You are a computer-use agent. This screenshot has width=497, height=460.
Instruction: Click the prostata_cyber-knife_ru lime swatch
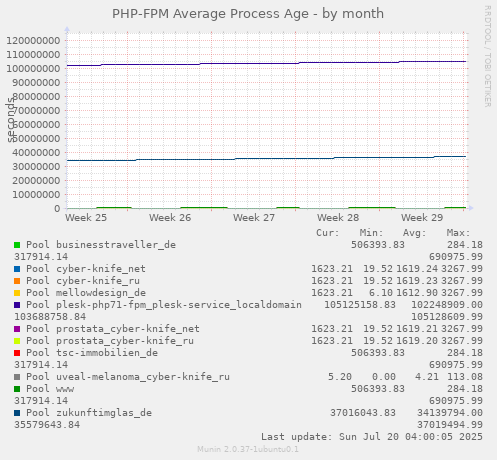(17, 341)
